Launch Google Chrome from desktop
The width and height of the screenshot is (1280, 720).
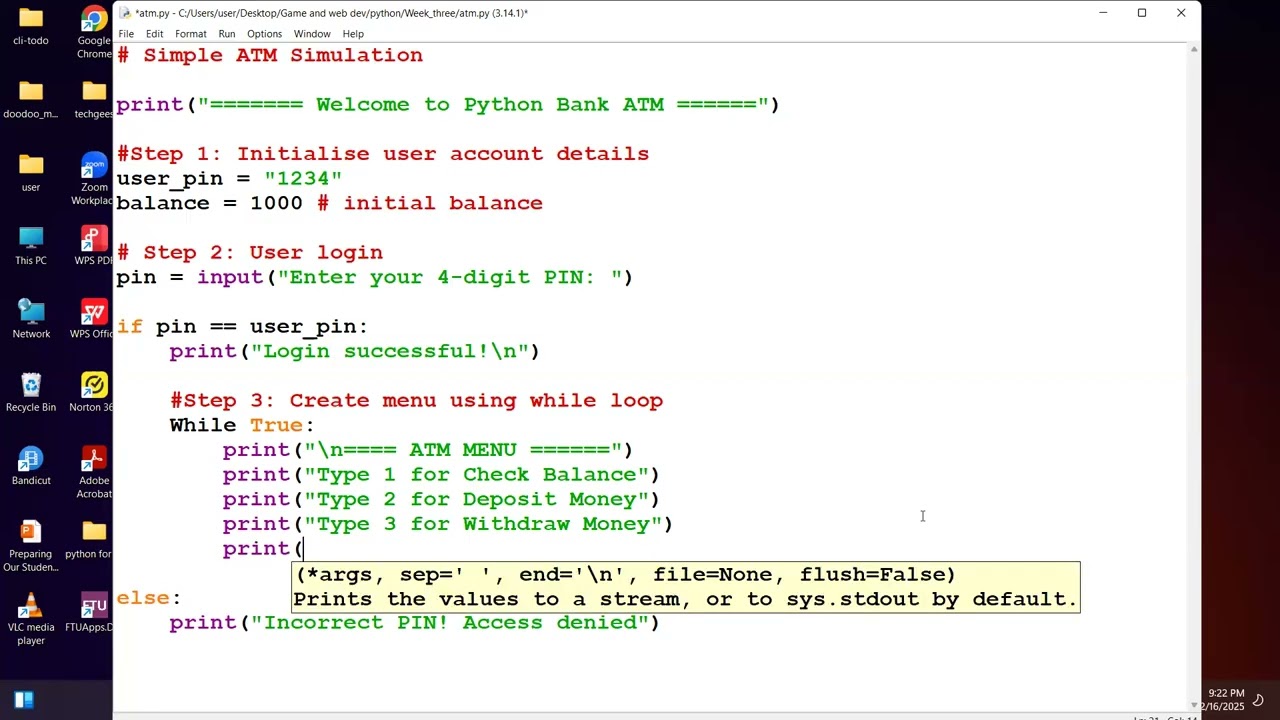(x=94, y=32)
